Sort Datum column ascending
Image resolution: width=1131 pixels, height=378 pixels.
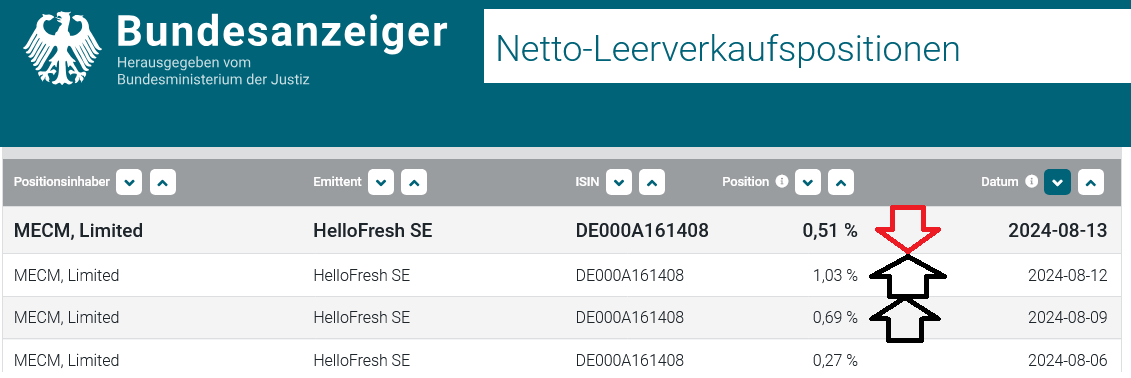coord(1091,183)
